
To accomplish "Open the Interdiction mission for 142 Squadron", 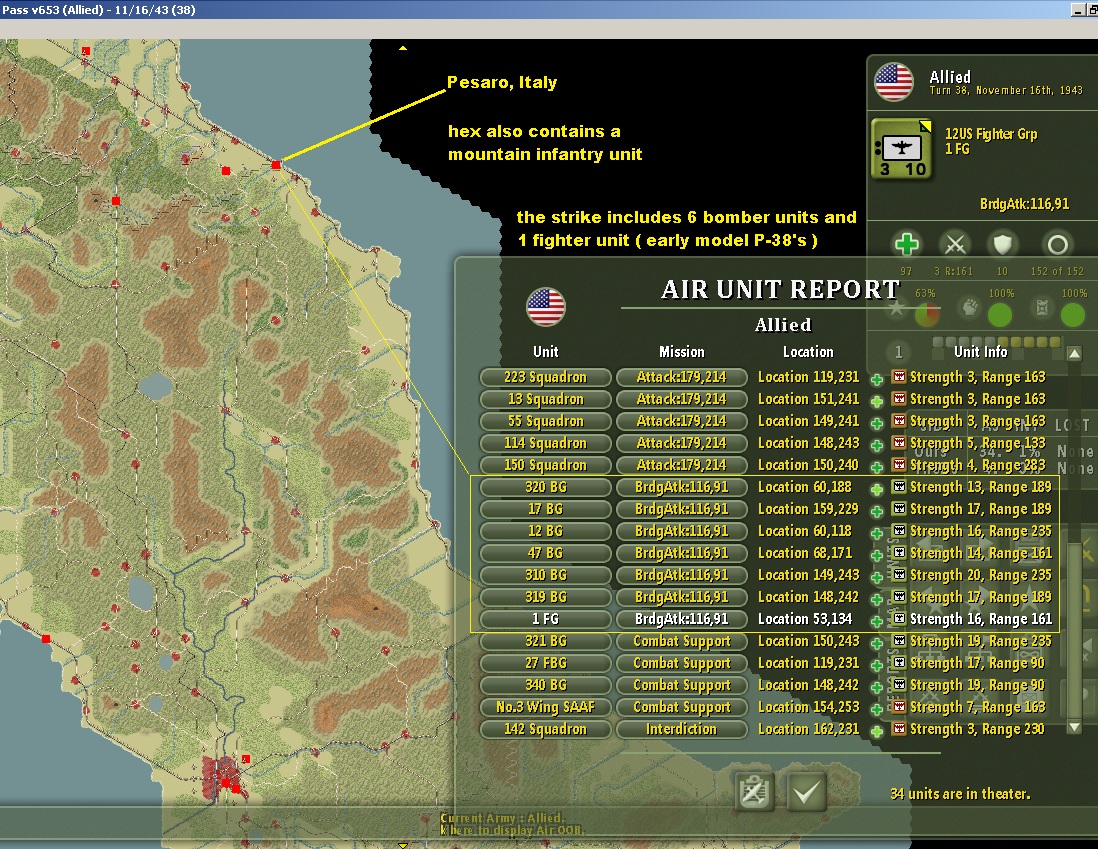I will (681, 729).
